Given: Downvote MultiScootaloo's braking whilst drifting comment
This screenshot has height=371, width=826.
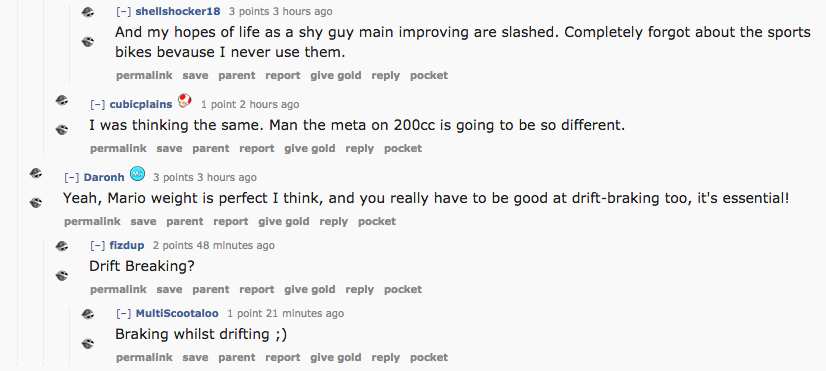Looking at the screenshot, I should click(88, 344).
